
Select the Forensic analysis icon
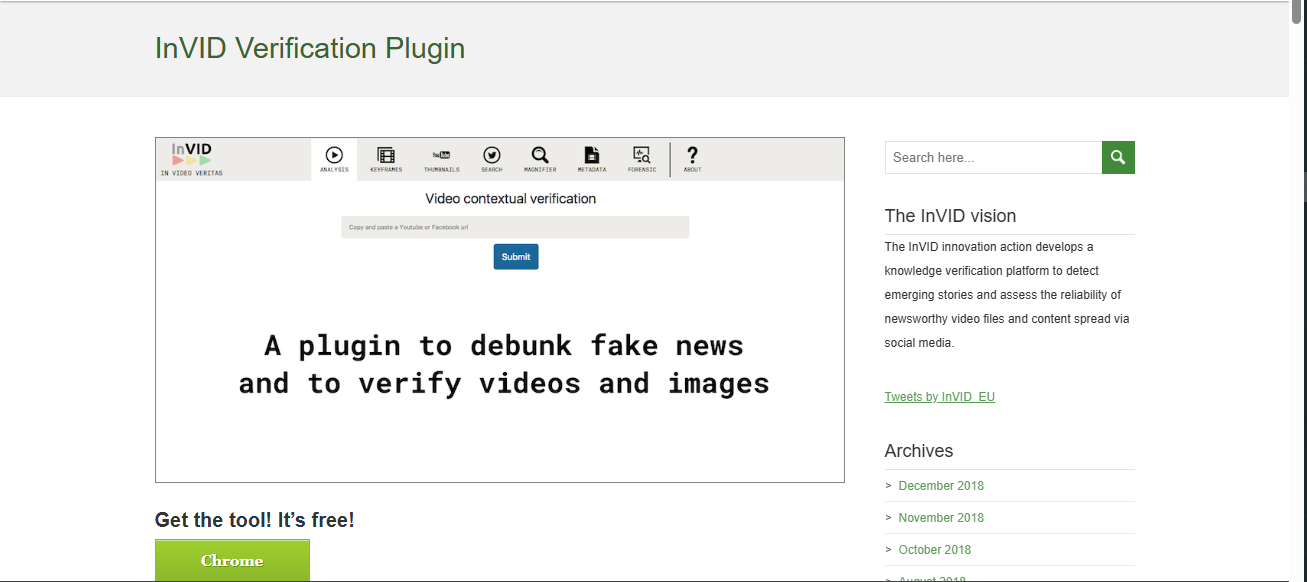(x=642, y=155)
